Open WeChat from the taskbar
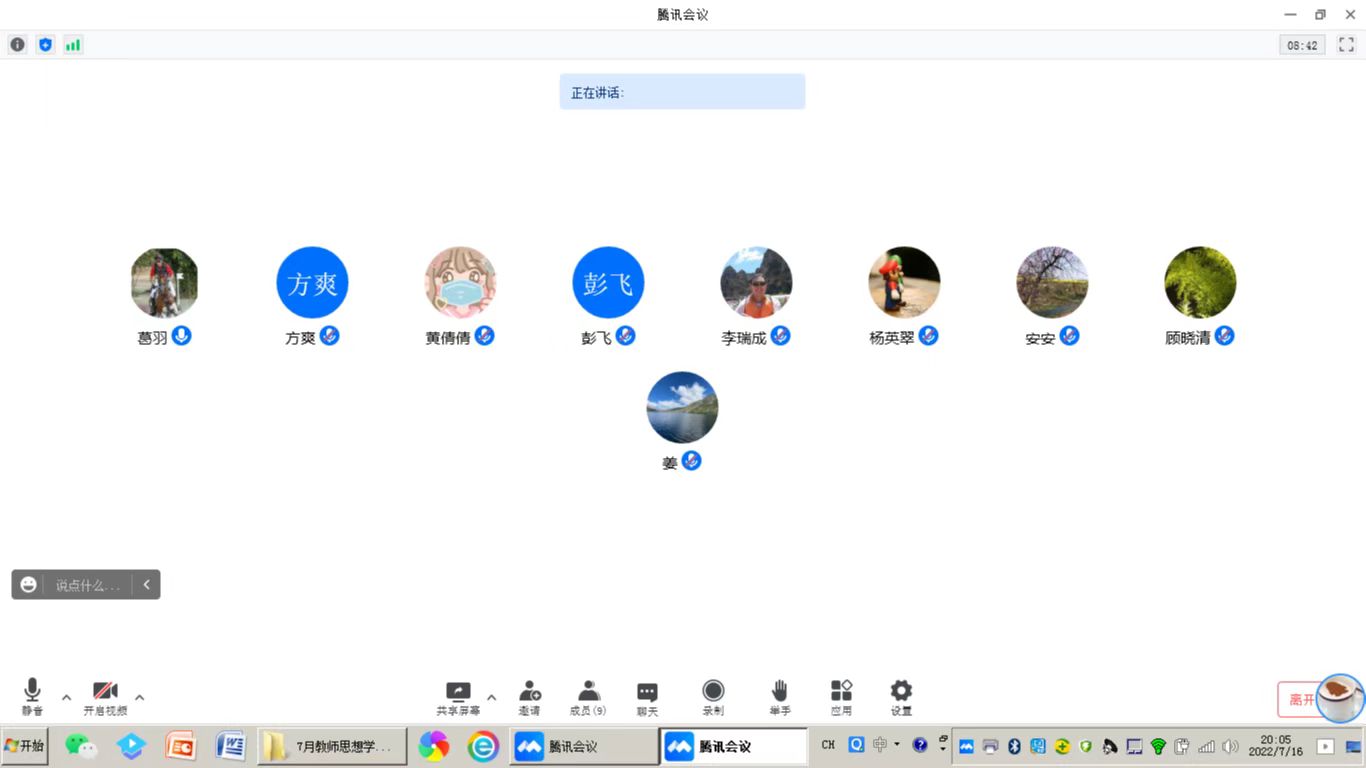1366x768 pixels. 80,746
